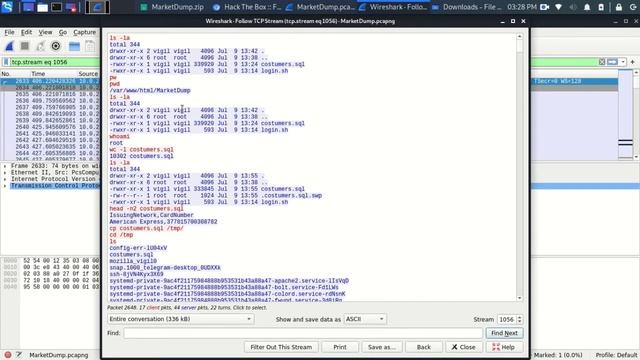Click the muted volume tray icon
640x360 pixels.
pos(573,7)
